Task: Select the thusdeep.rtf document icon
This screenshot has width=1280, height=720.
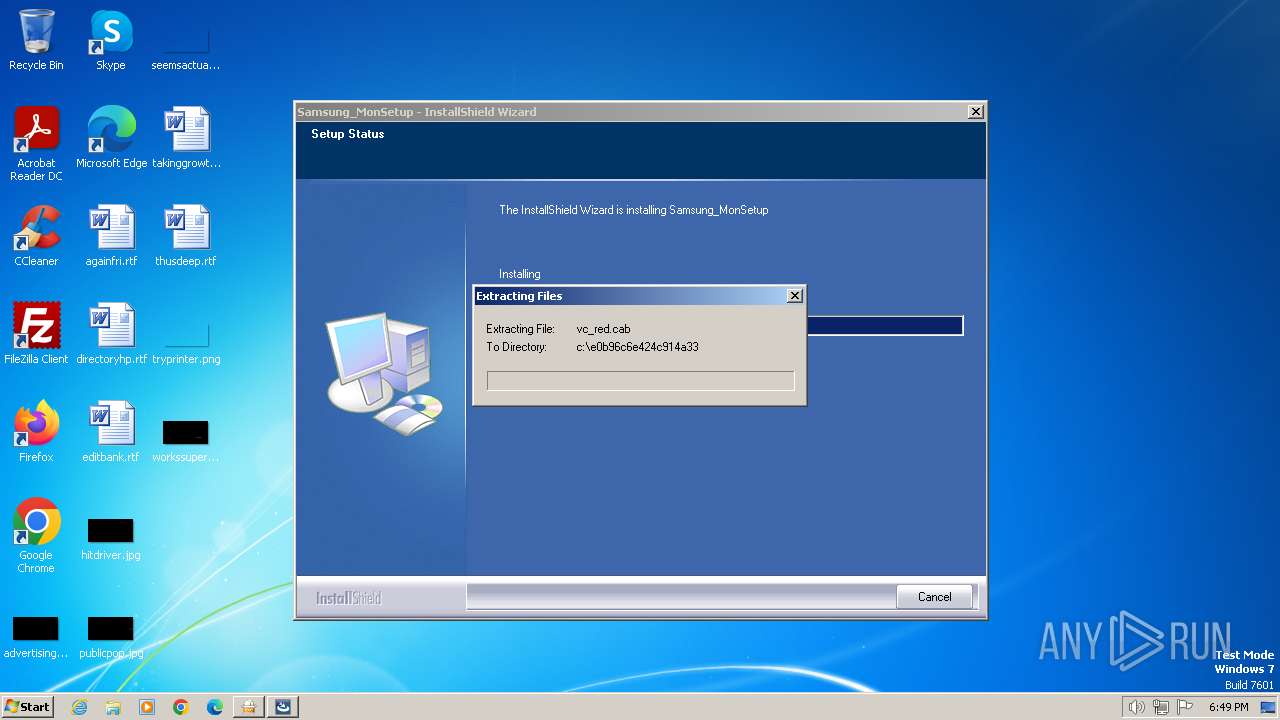Action: (x=186, y=236)
